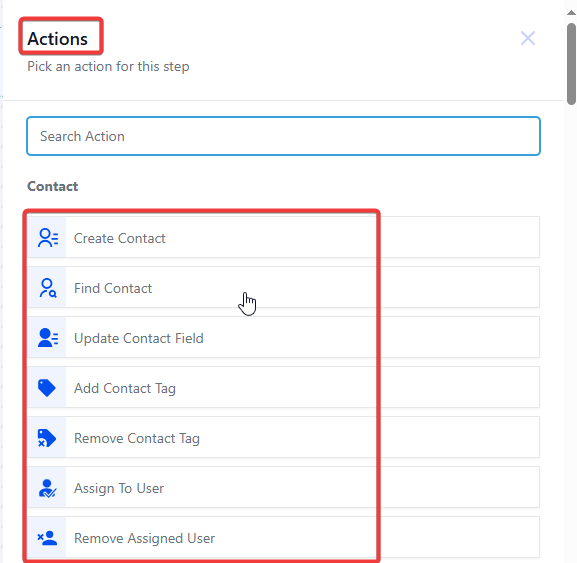Select the Add Contact Tag action
This screenshot has width=577, height=563.
point(283,387)
